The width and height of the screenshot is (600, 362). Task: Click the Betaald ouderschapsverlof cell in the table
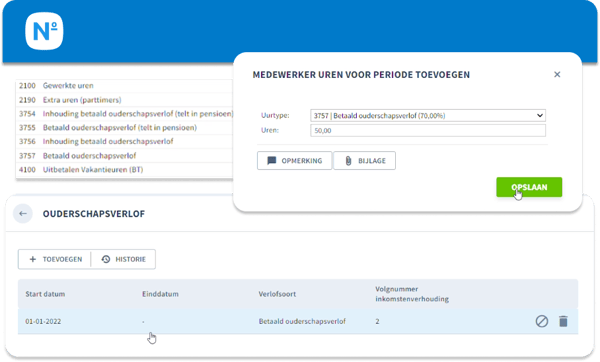302,321
